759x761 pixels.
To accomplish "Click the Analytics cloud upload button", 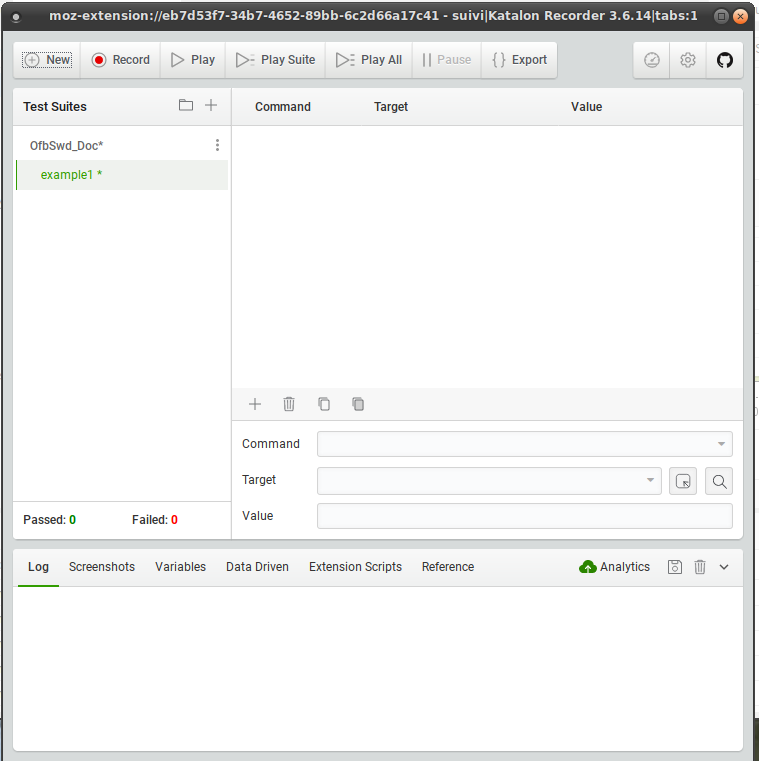I will pos(614,567).
